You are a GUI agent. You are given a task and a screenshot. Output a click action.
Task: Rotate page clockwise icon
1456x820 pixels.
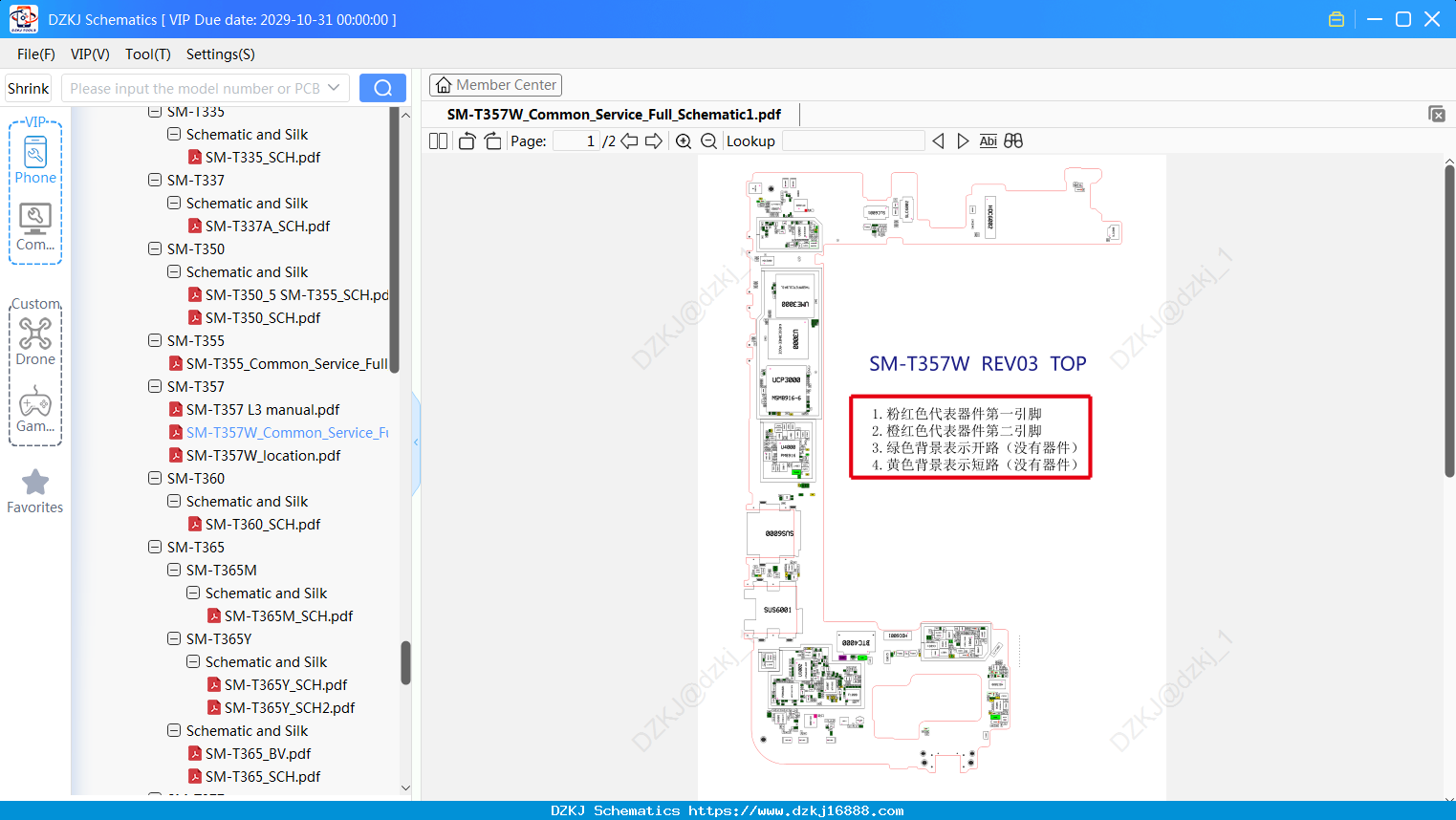pos(492,140)
